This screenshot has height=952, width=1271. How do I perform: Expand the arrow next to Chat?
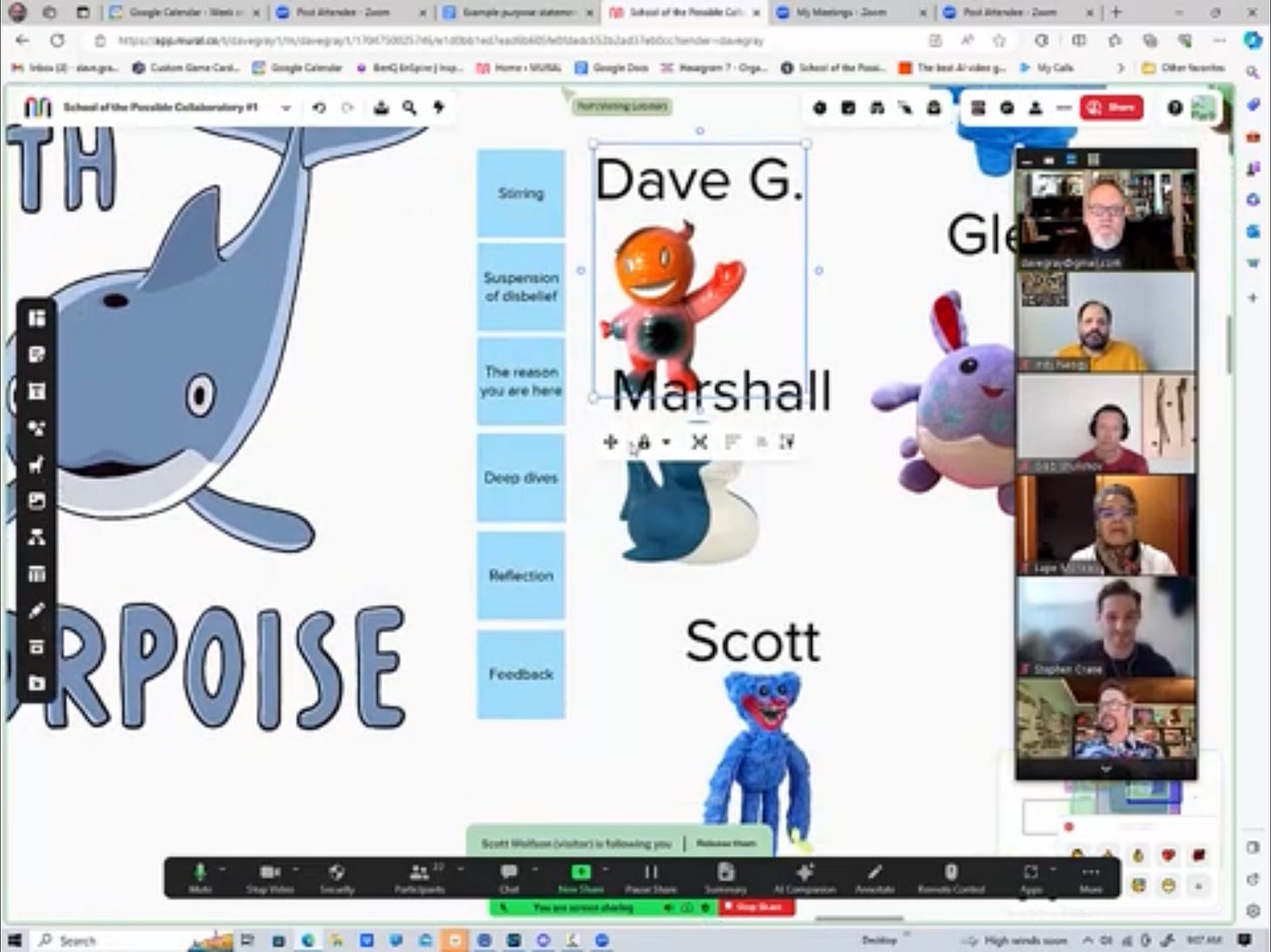click(x=534, y=870)
